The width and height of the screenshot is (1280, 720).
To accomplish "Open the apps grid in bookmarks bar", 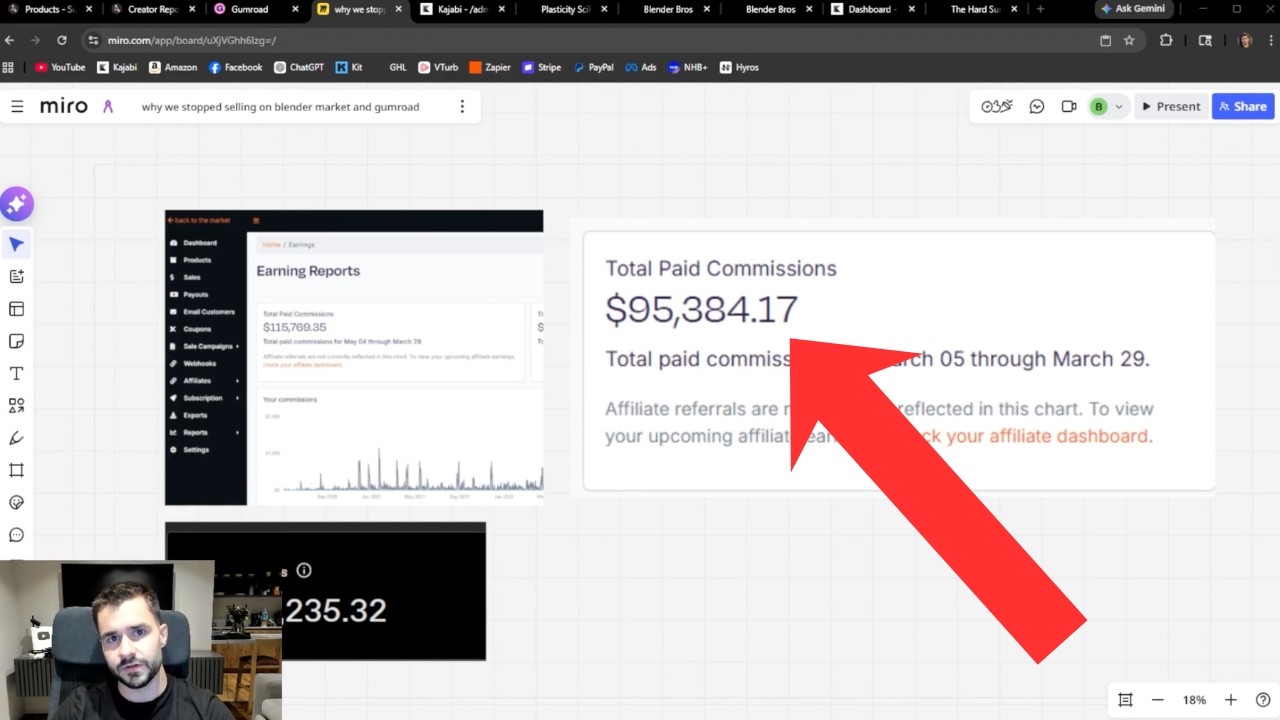I will (x=9, y=68).
